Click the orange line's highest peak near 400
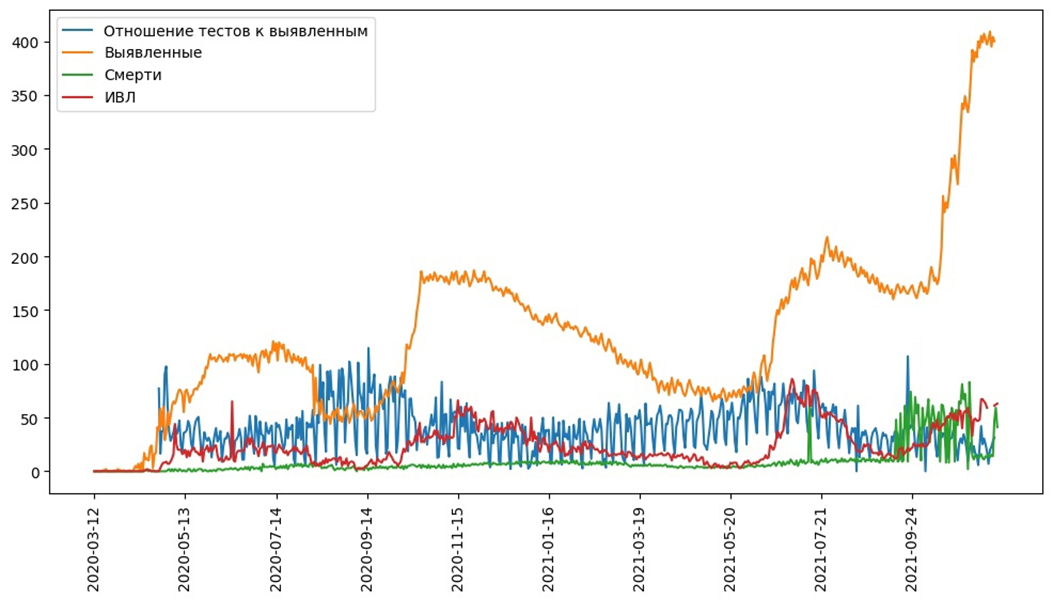Viewport: 1053px width, 600px height. [989, 34]
